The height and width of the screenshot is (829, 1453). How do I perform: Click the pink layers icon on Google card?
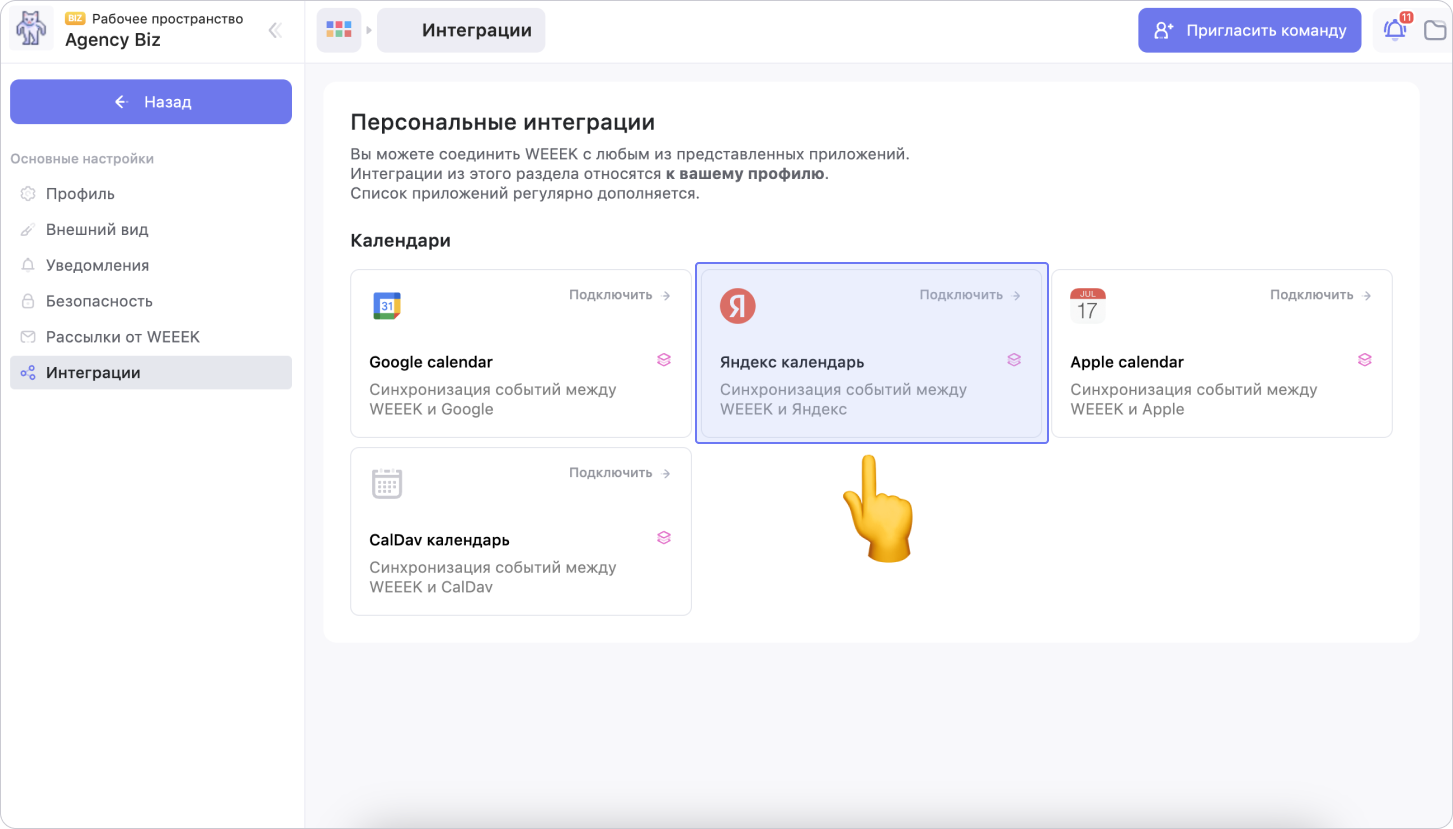663,360
